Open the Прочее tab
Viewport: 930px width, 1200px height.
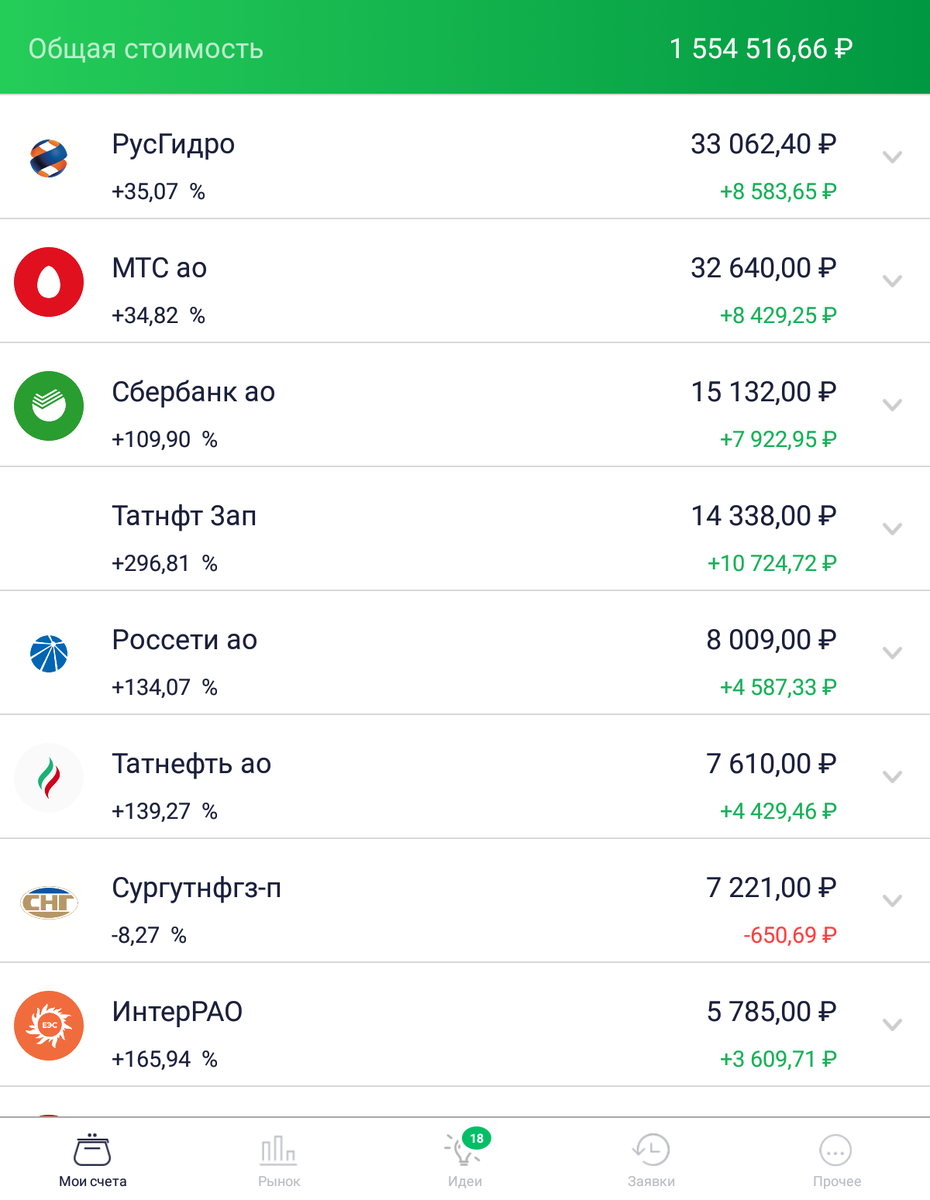pos(836,1160)
